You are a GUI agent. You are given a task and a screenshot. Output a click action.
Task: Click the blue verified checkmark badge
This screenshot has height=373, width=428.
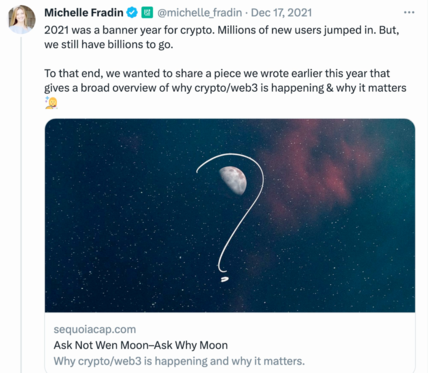(132, 13)
